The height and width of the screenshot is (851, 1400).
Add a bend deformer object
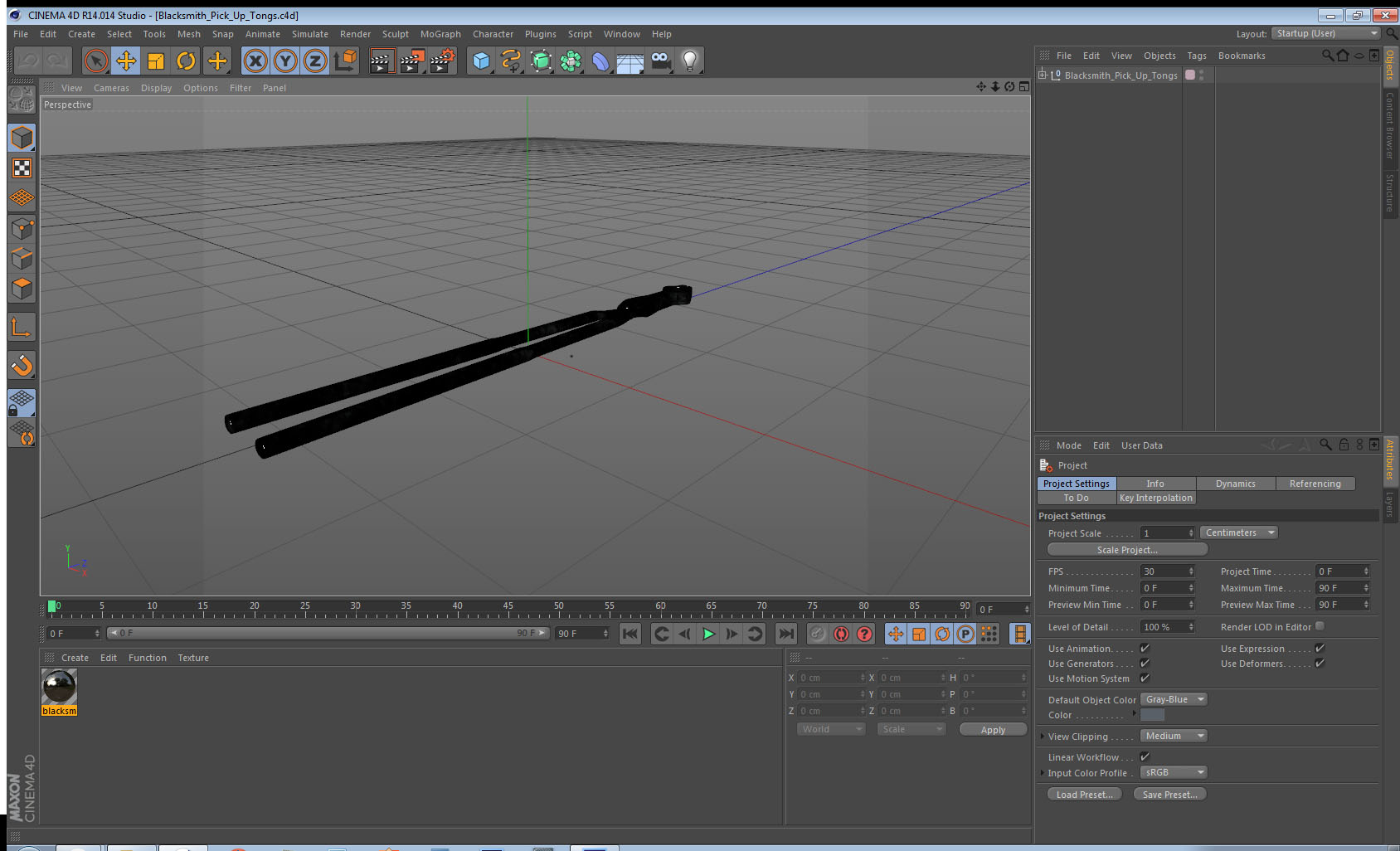tap(600, 61)
